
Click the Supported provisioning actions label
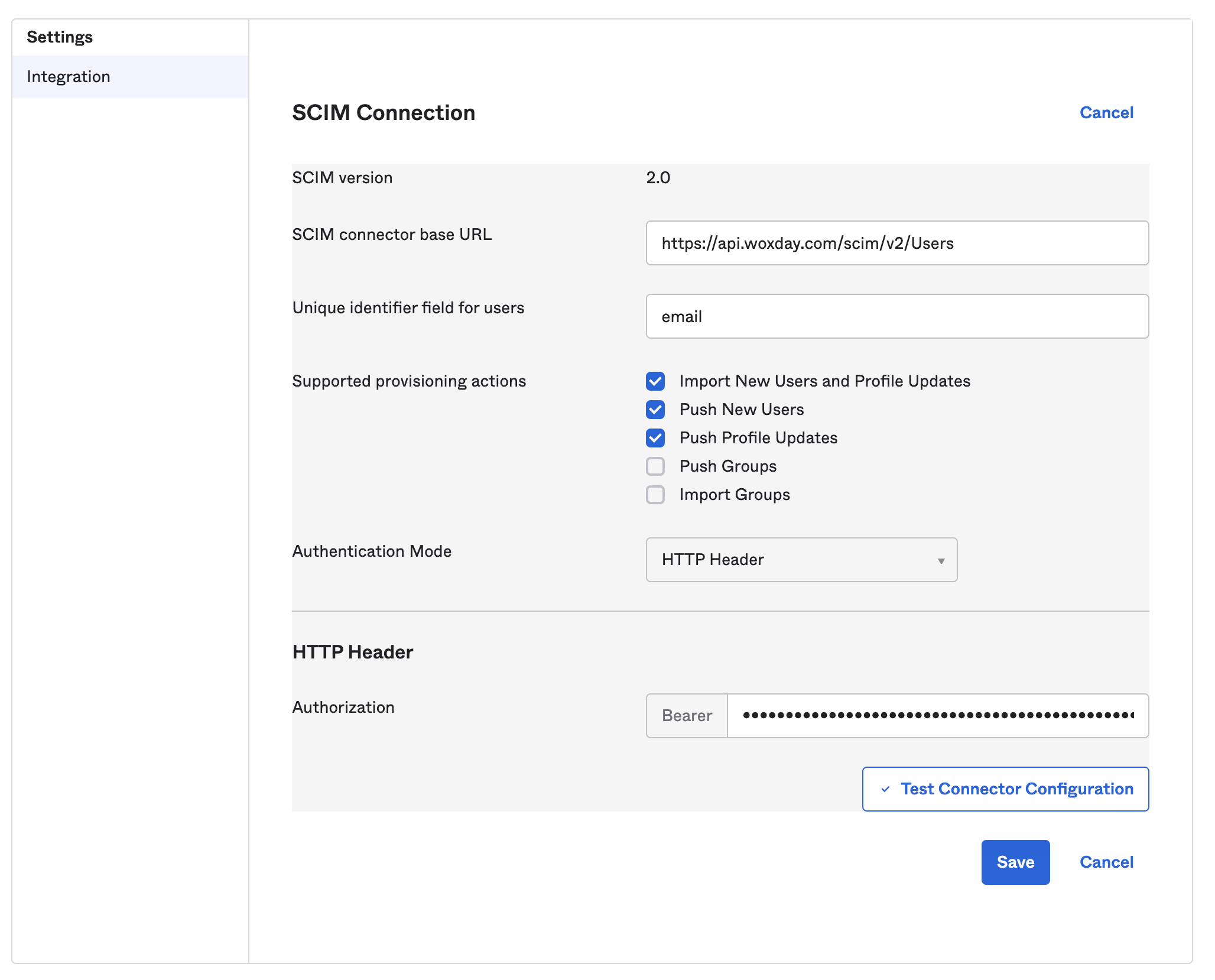coord(409,381)
